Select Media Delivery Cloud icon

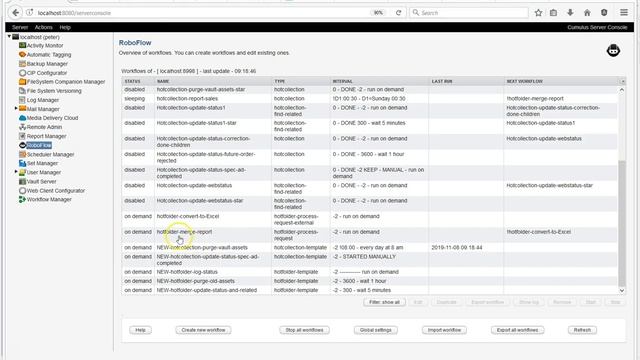click(x=22, y=118)
